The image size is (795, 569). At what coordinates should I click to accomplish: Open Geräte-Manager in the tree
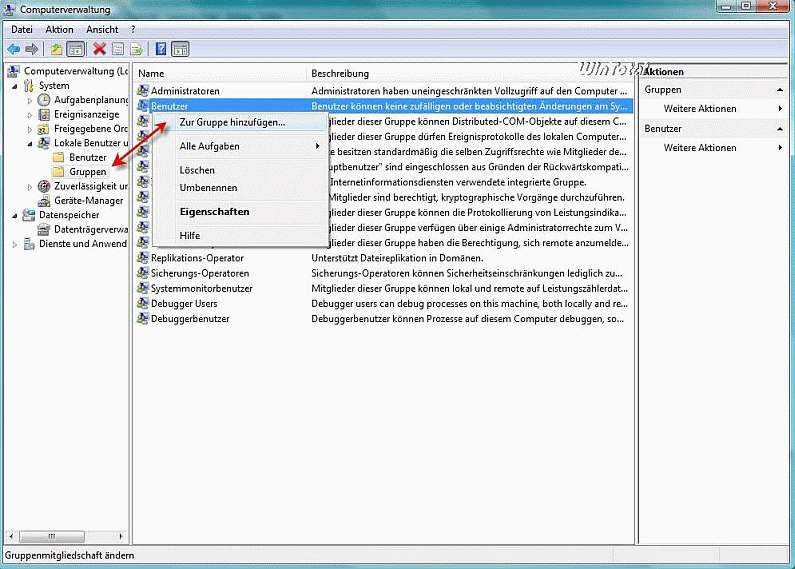pyautogui.click(x=88, y=200)
